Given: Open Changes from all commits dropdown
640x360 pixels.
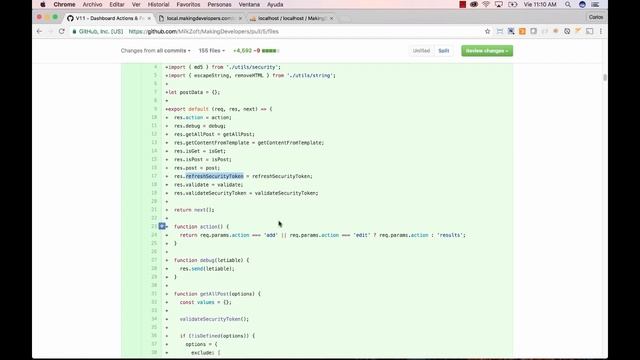Looking at the screenshot, I should pyautogui.click(x=156, y=51).
